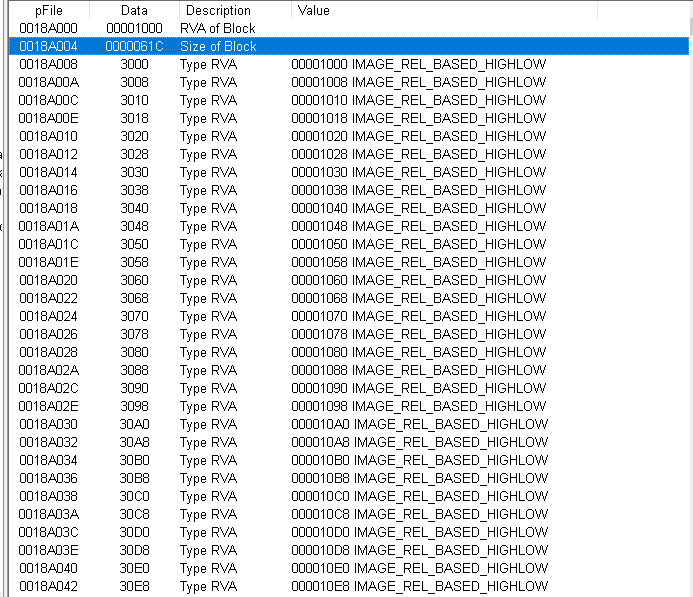Click pFile address 0018A00E
This screenshot has width=693, height=597.
[49, 118]
